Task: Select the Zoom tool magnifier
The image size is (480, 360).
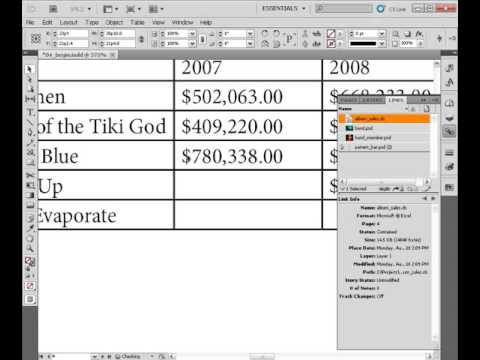Action: pos(30,248)
